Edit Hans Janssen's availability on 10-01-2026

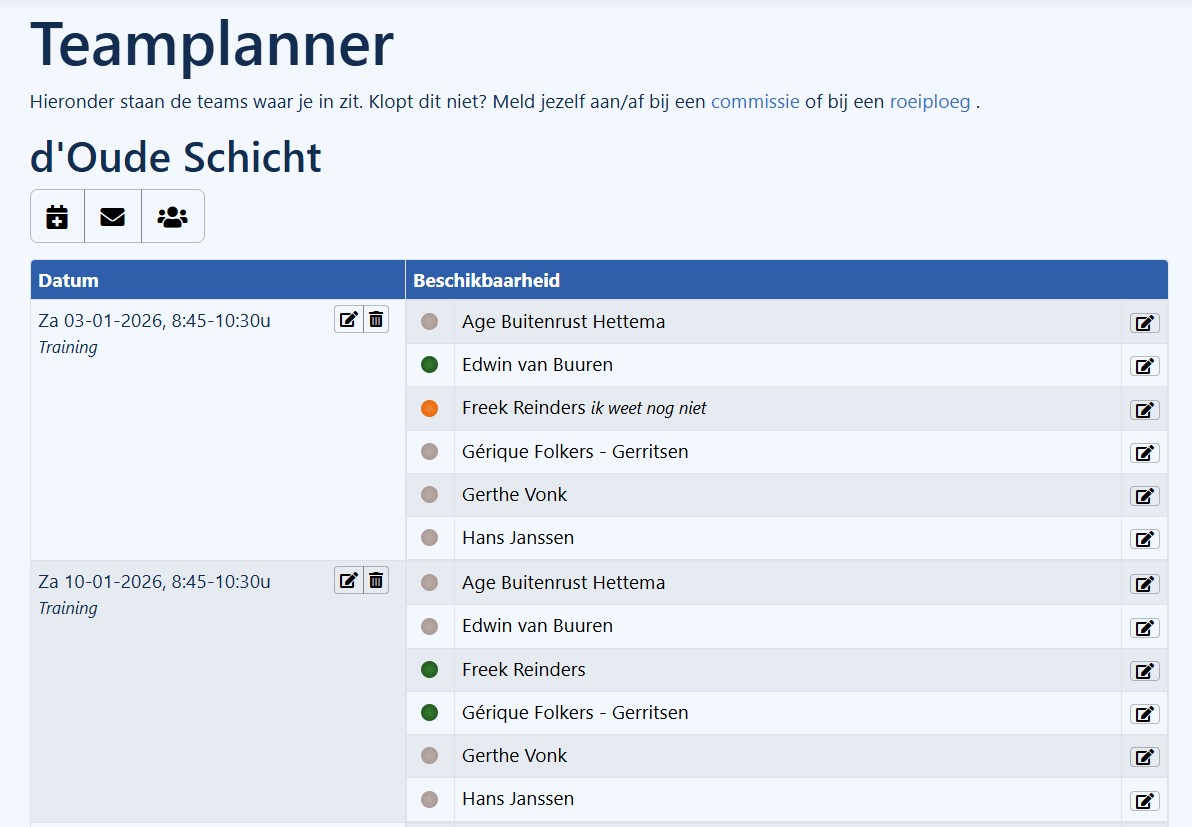pyautogui.click(x=1144, y=800)
